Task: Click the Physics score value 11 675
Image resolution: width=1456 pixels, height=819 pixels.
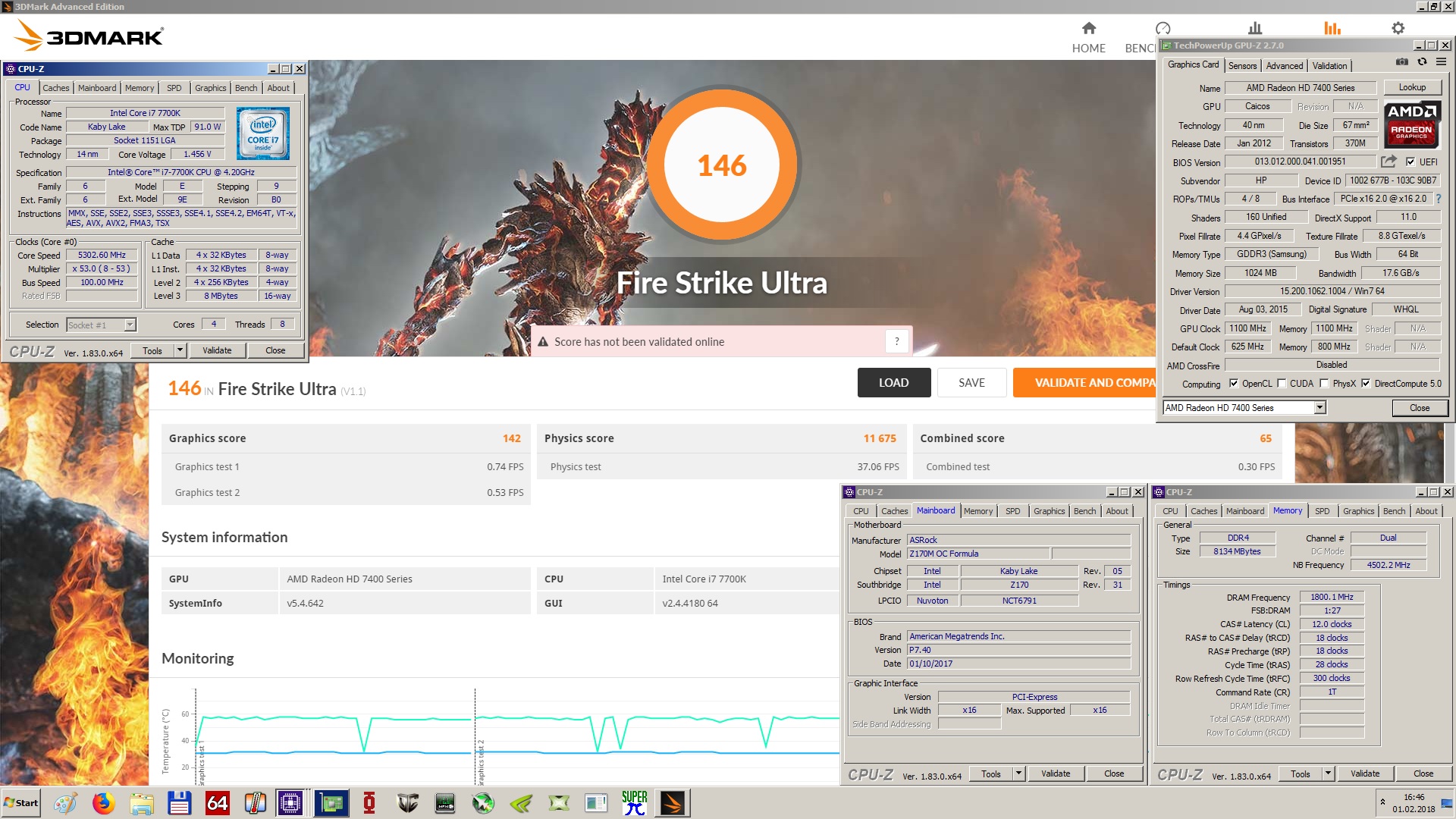Action: (880, 438)
